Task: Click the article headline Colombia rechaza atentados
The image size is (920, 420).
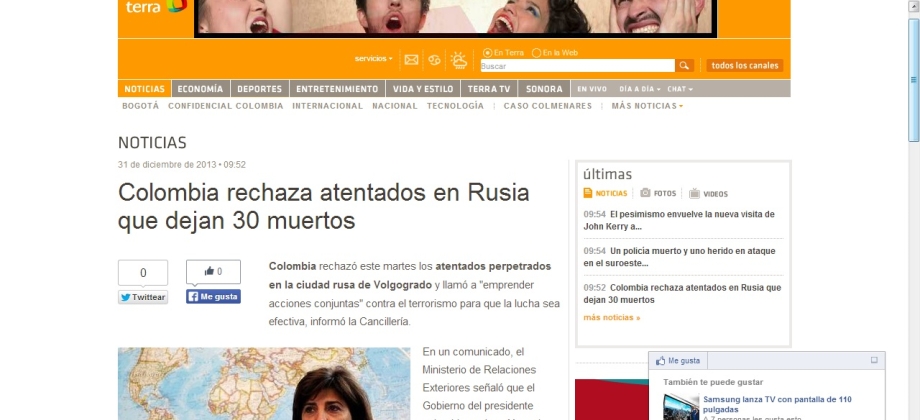Action: [x=323, y=206]
